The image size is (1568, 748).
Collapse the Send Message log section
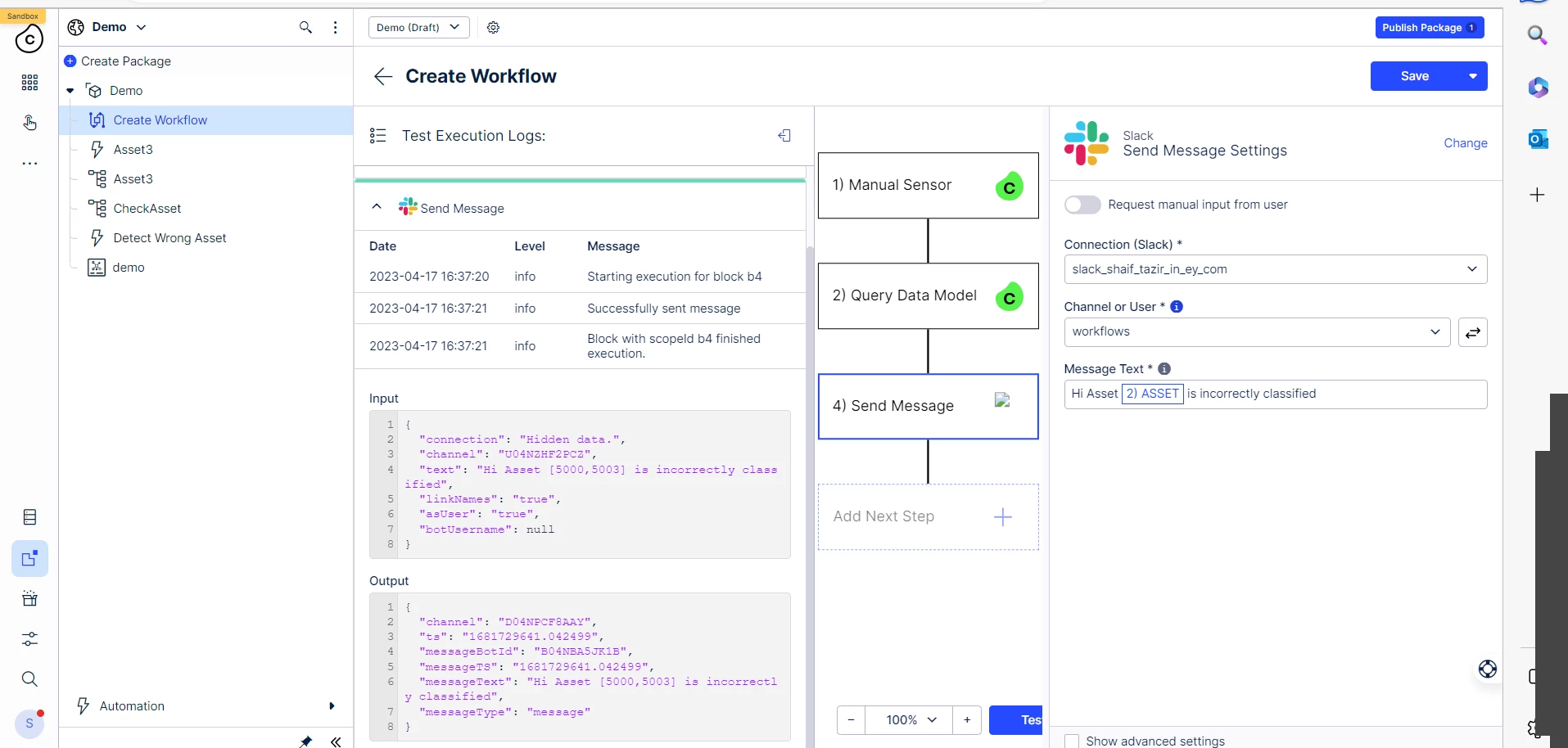(377, 207)
